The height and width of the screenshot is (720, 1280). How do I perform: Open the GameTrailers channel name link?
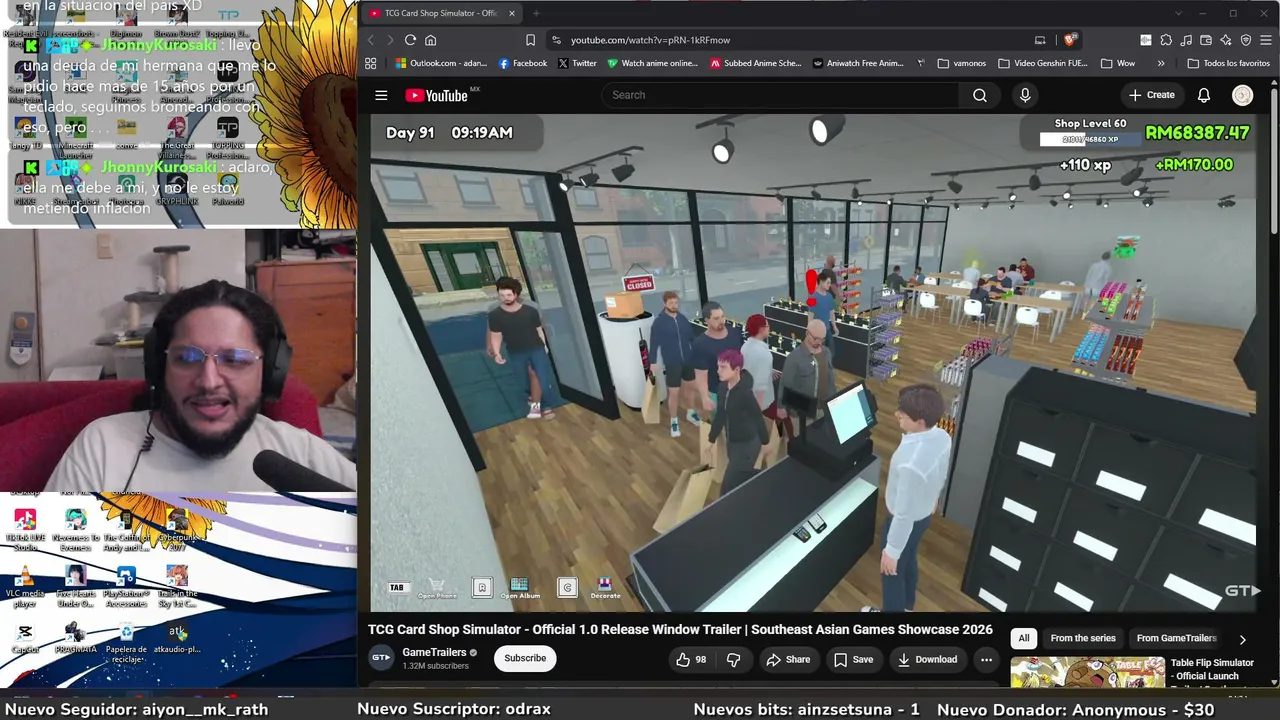point(434,653)
